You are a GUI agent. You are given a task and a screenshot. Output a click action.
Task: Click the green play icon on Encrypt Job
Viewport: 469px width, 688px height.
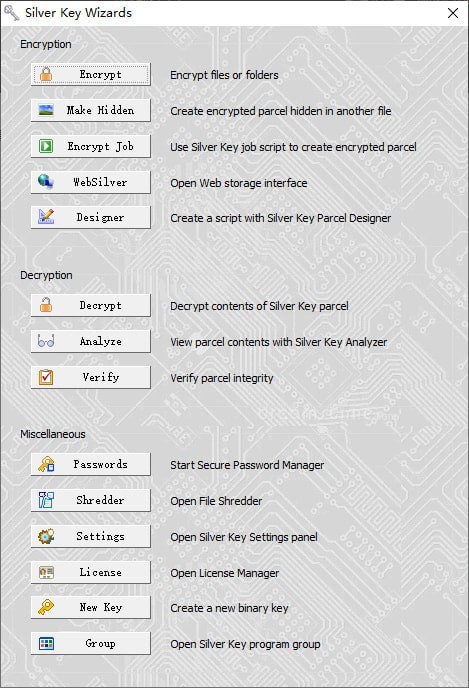pos(46,146)
